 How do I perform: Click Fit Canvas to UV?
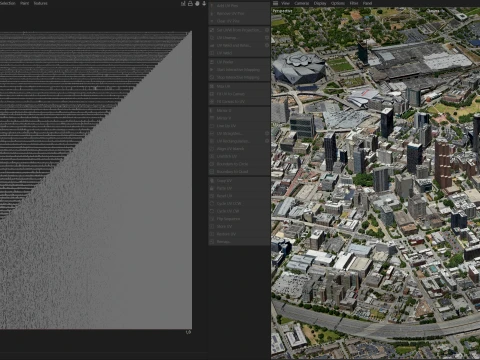[239, 102]
